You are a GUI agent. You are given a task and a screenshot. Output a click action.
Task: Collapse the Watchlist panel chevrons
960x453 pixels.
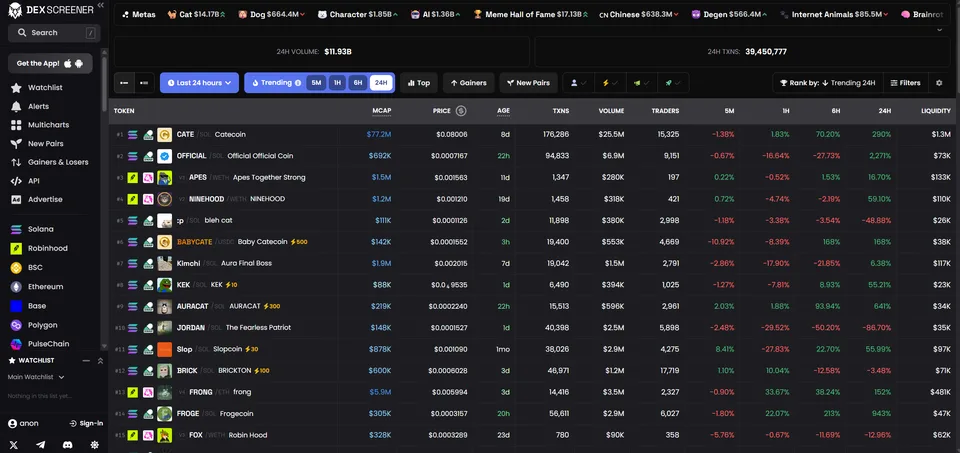click(x=100, y=361)
